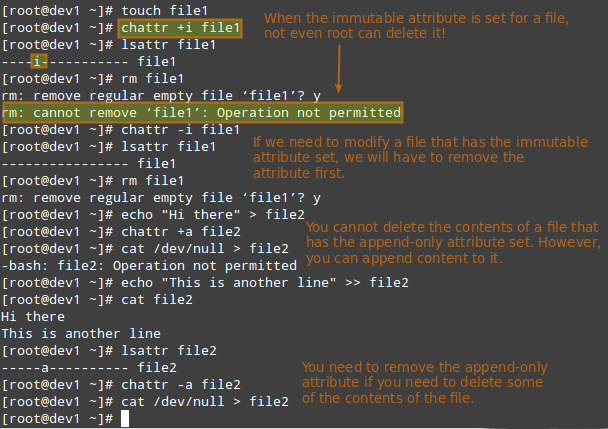Click the 'cat file2' command
The image size is (608, 429).
157,300
